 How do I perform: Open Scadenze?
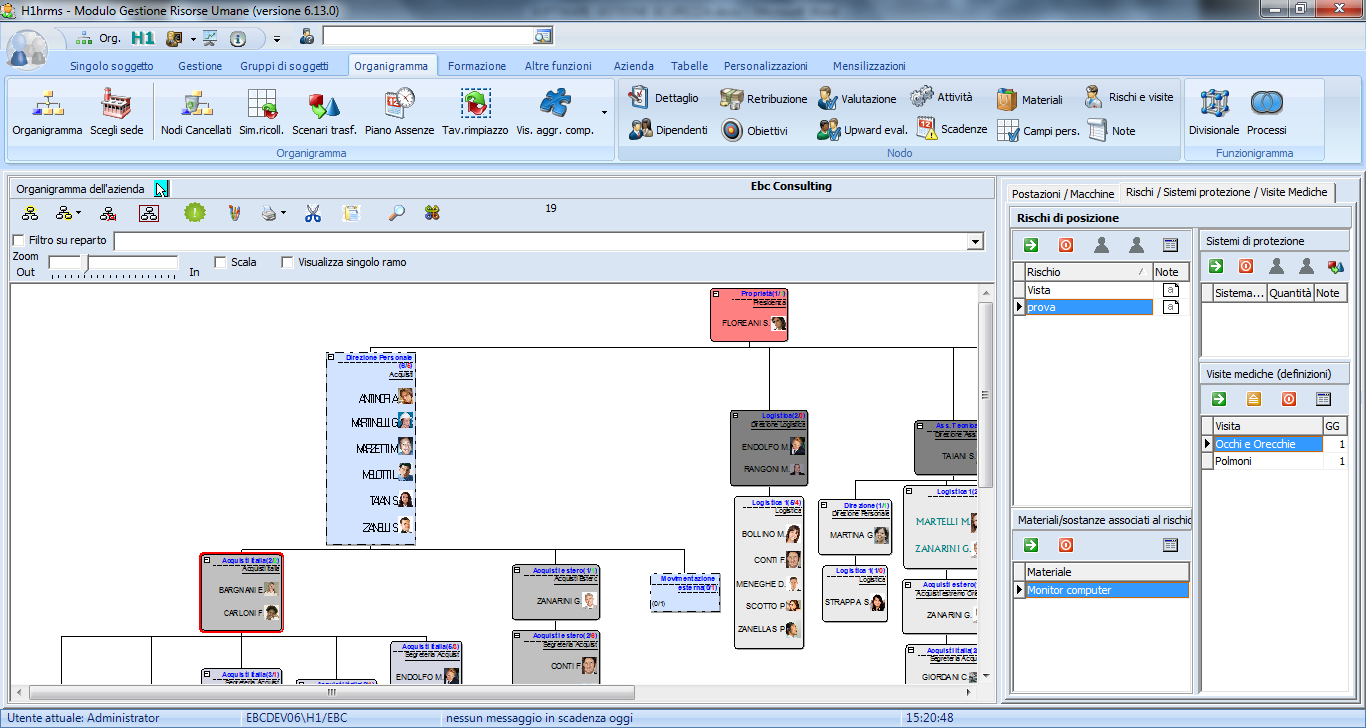point(952,129)
